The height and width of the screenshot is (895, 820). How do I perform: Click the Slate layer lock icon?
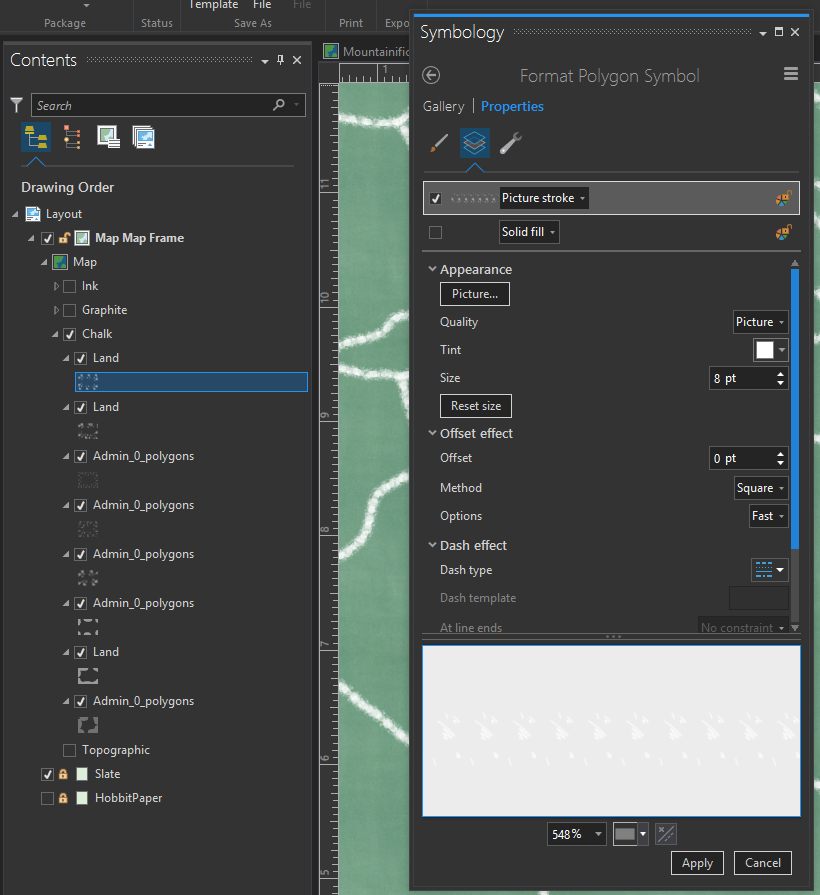point(63,774)
